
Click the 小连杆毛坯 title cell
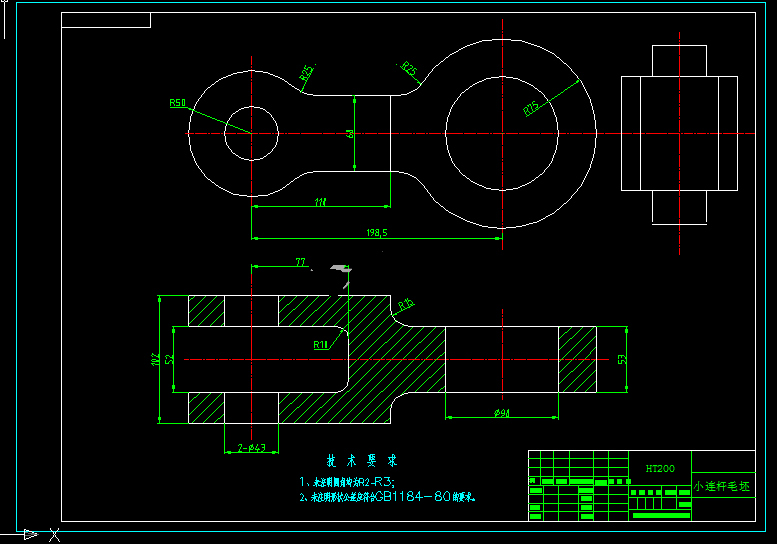[722, 487]
